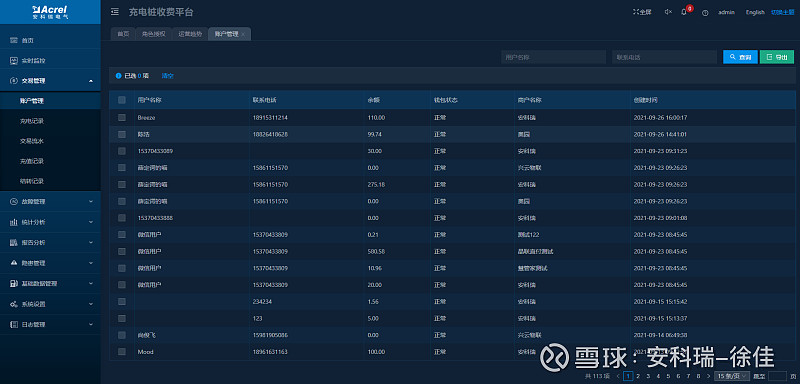This screenshot has width=800, height=384.
Task: Check the row with balance 275.18
Action: [122, 184]
